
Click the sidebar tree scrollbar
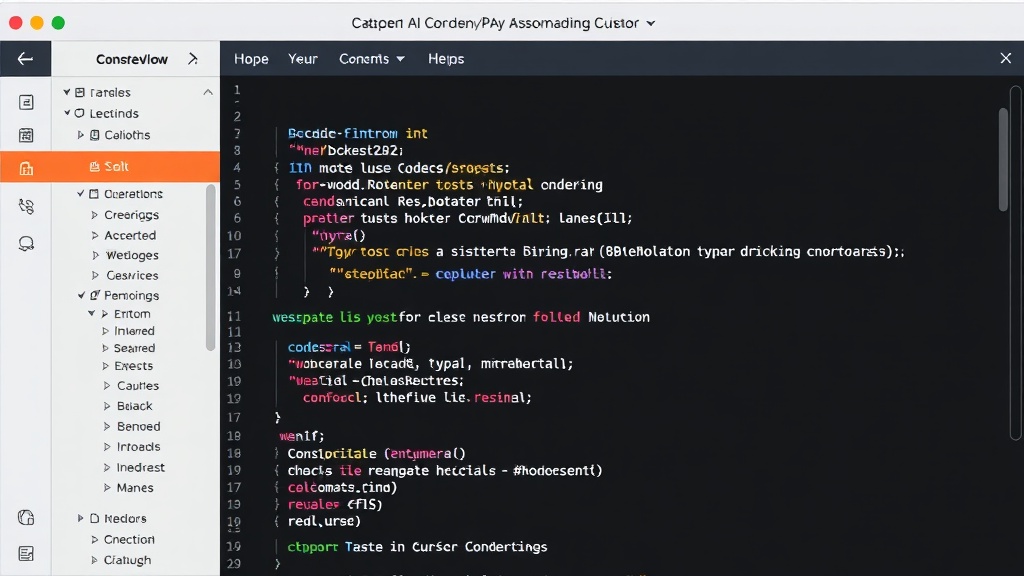click(x=210, y=268)
